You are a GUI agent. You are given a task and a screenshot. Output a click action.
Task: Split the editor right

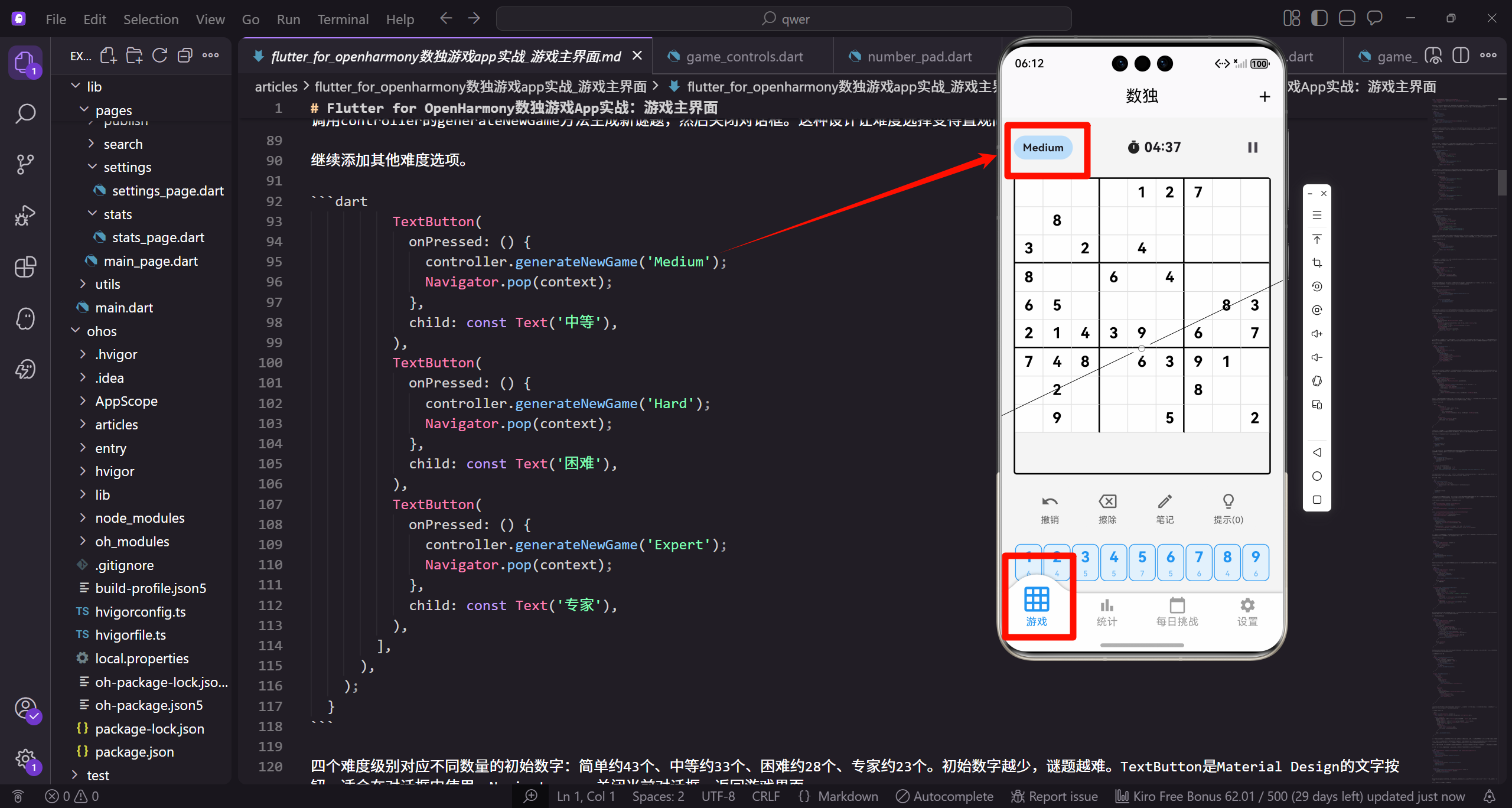tap(1461, 56)
